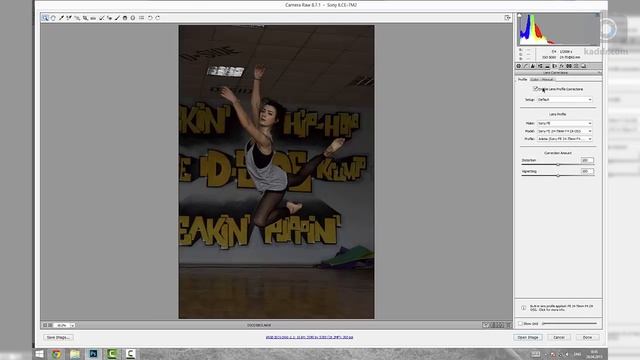Image resolution: width=640 pixels, height=360 pixels.
Task: Open the Lens Corrections panel flyout menu
Action: pos(599,73)
